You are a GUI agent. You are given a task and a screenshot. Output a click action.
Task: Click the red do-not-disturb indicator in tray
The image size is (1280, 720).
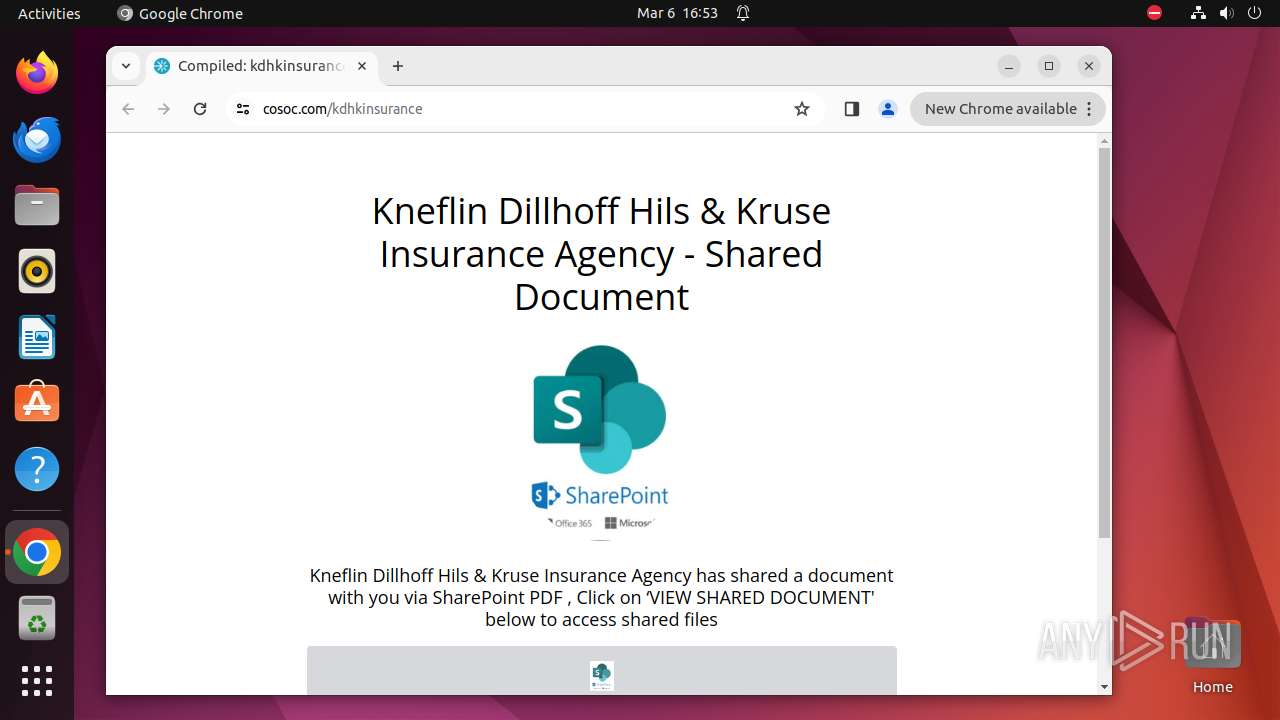click(1154, 13)
